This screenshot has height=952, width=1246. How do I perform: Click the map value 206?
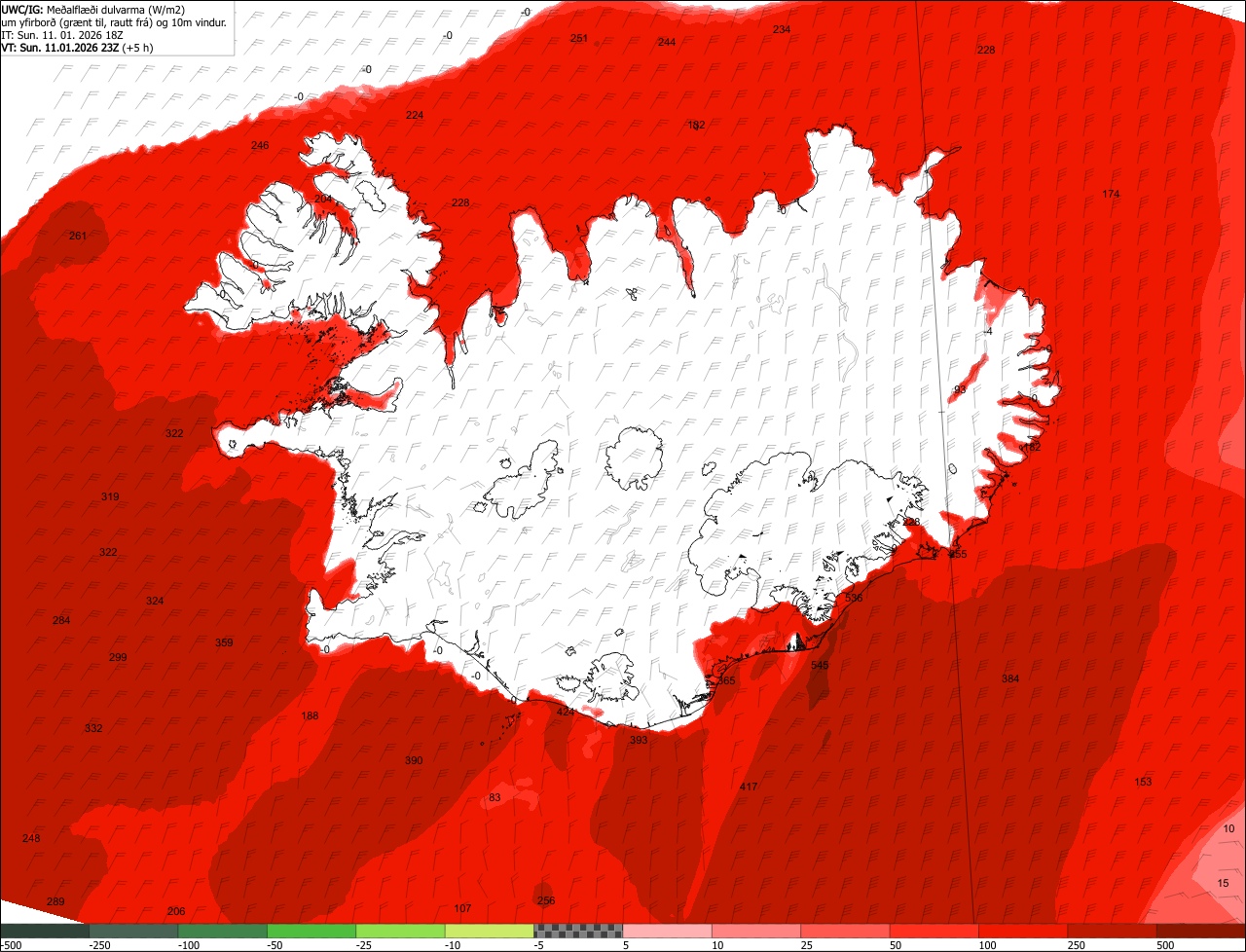pos(176,911)
